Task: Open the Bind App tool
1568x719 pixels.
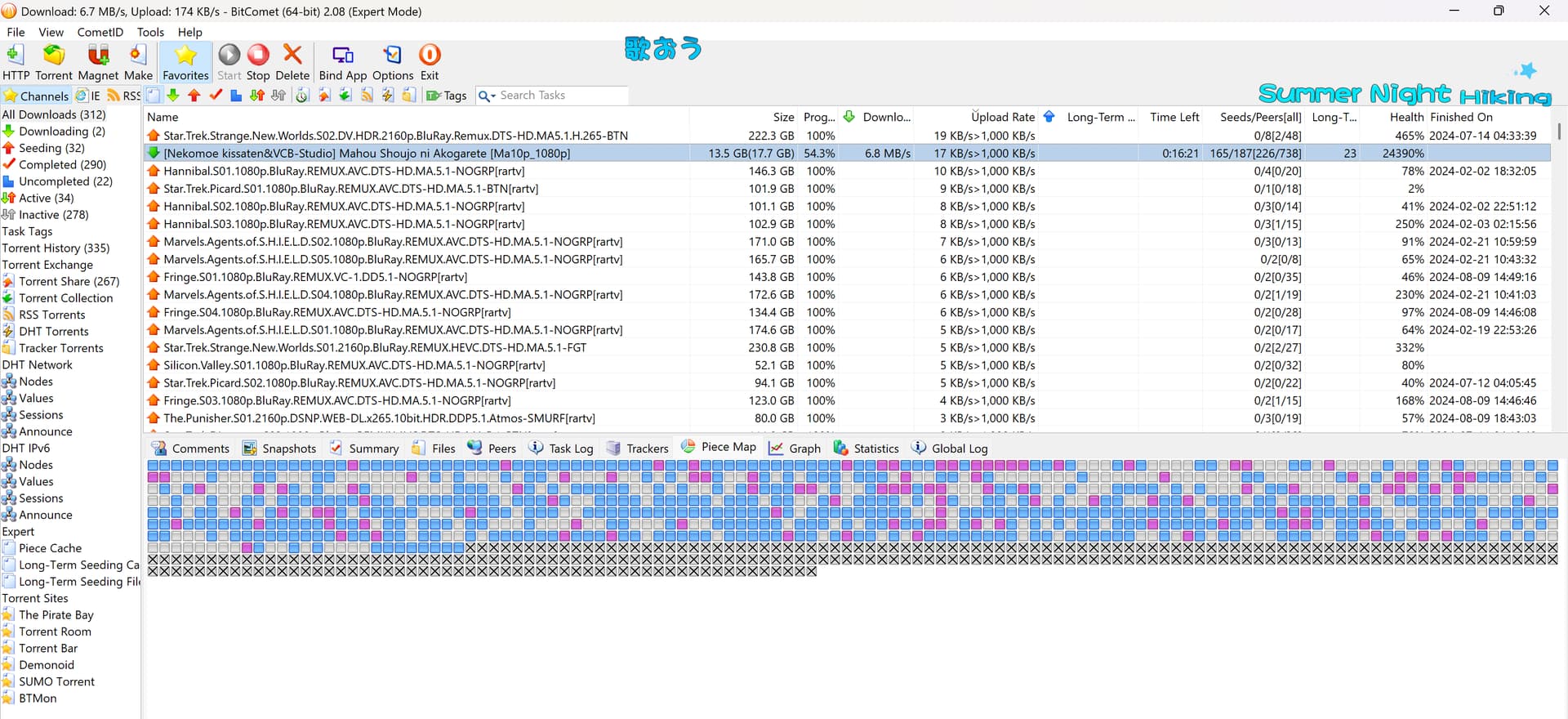Action: tap(343, 63)
